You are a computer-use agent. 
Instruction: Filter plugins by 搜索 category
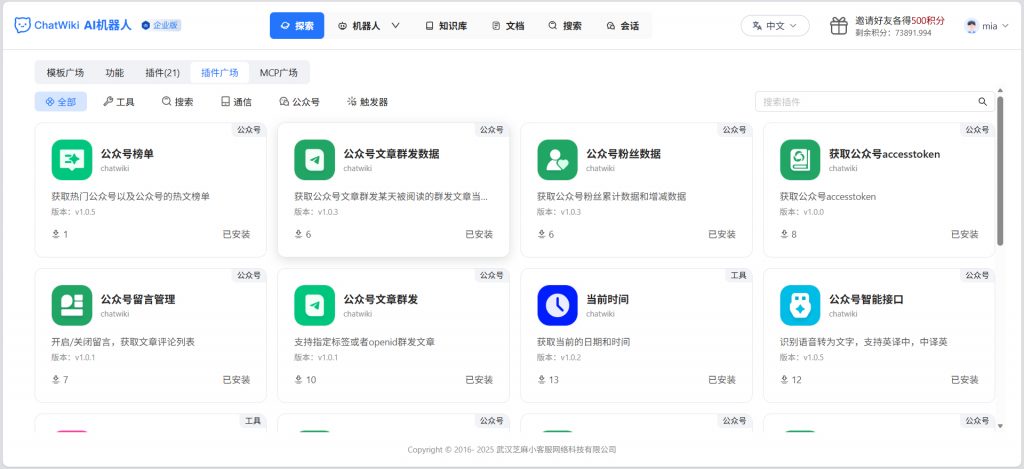click(x=178, y=101)
